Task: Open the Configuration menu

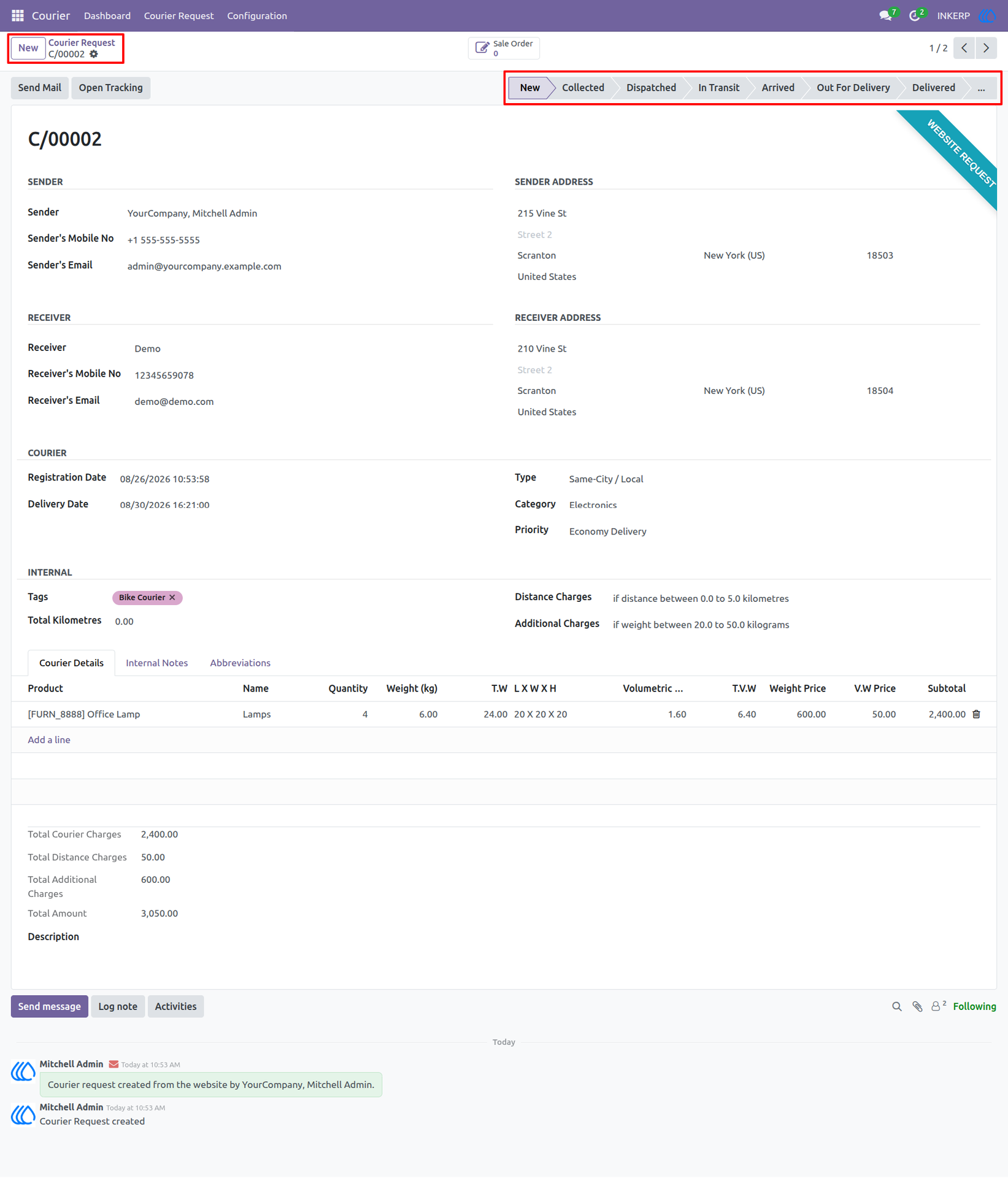Action: pos(257,16)
